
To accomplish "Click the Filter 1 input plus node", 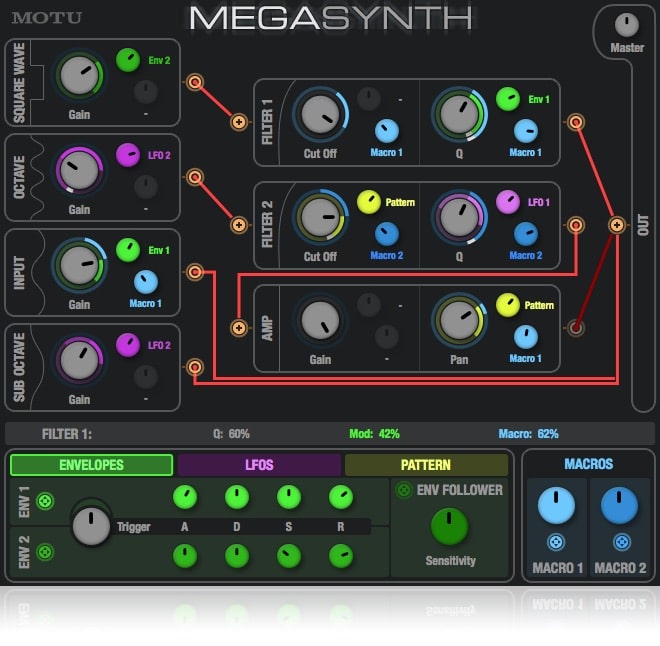I will point(239,122).
